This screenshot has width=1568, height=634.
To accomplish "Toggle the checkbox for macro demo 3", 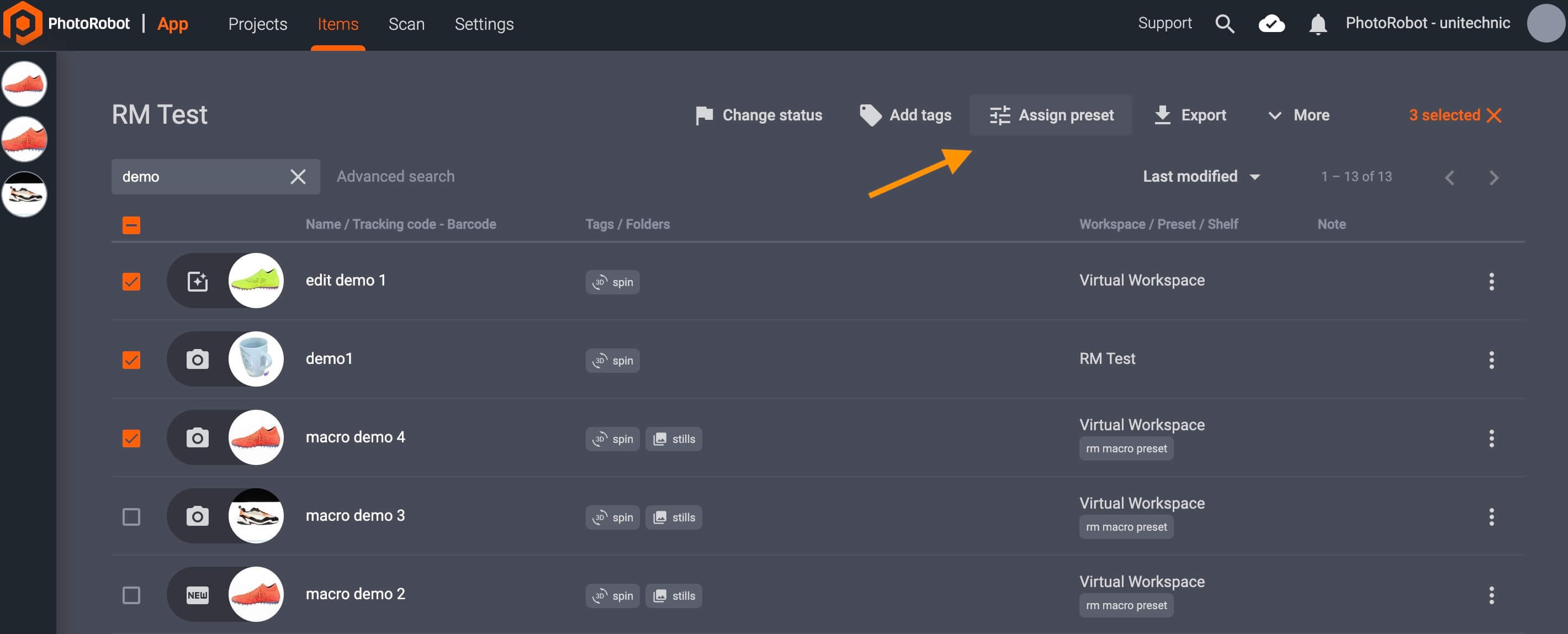I will pos(131,515).
